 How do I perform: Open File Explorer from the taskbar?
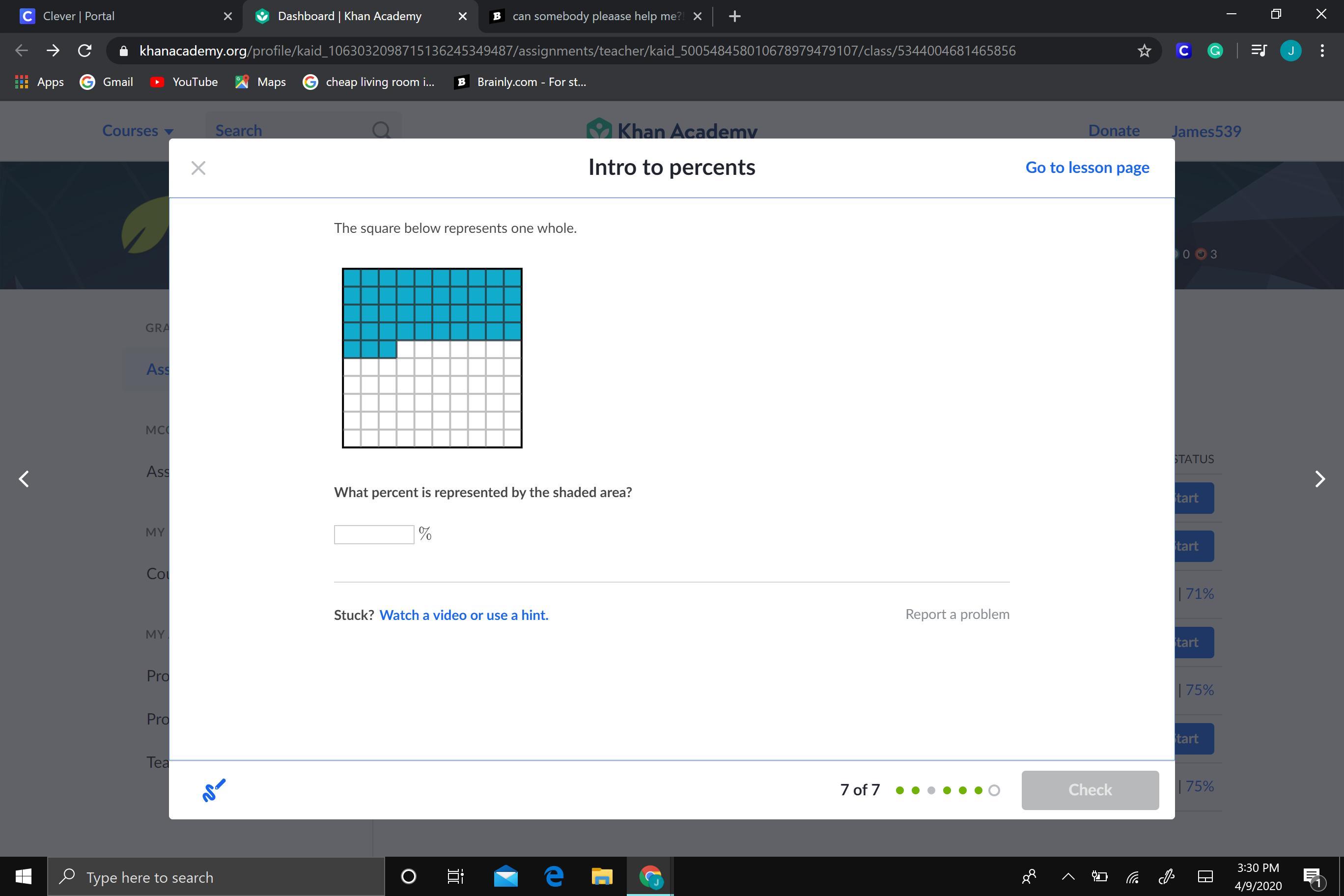(601, 876)
